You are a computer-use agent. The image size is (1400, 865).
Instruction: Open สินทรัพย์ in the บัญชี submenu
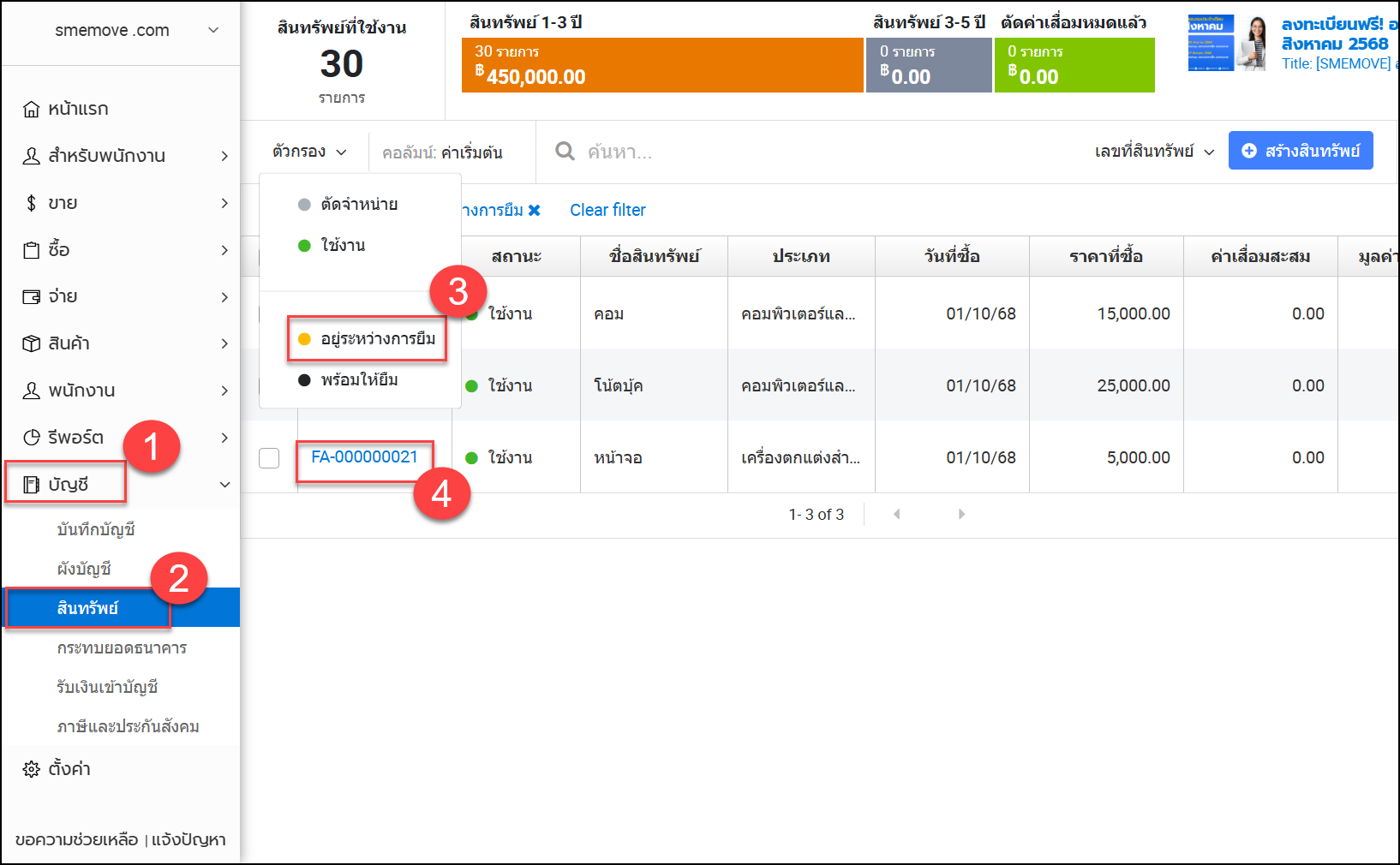87,608
